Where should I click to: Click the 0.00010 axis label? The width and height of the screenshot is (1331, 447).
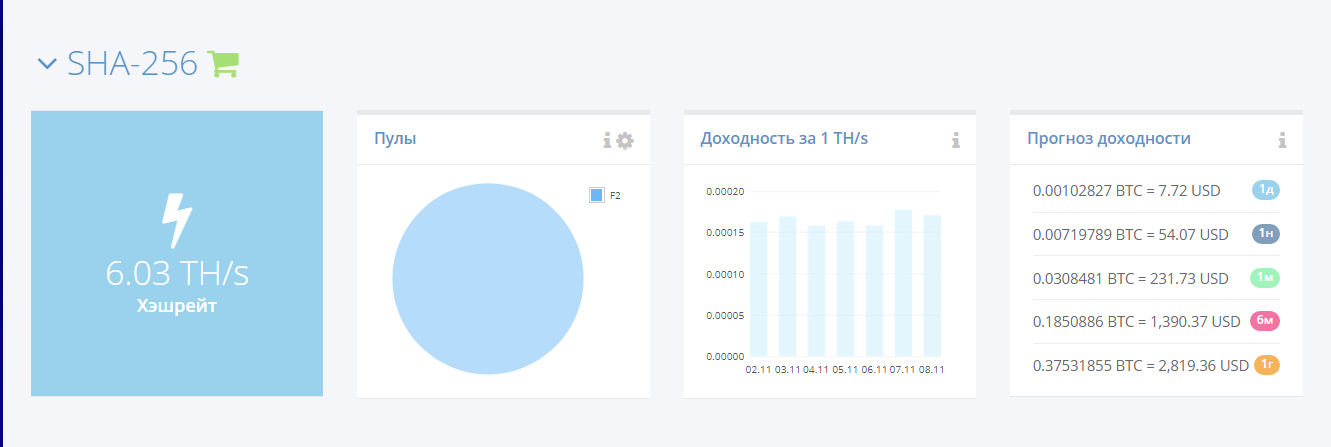point(725,274)
